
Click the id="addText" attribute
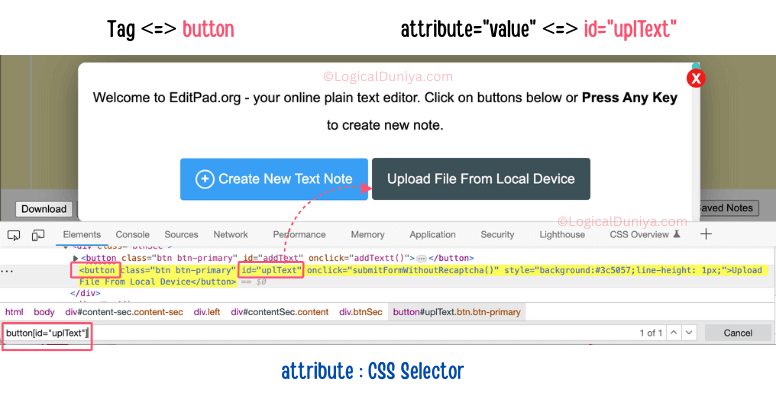click(273, 258)
